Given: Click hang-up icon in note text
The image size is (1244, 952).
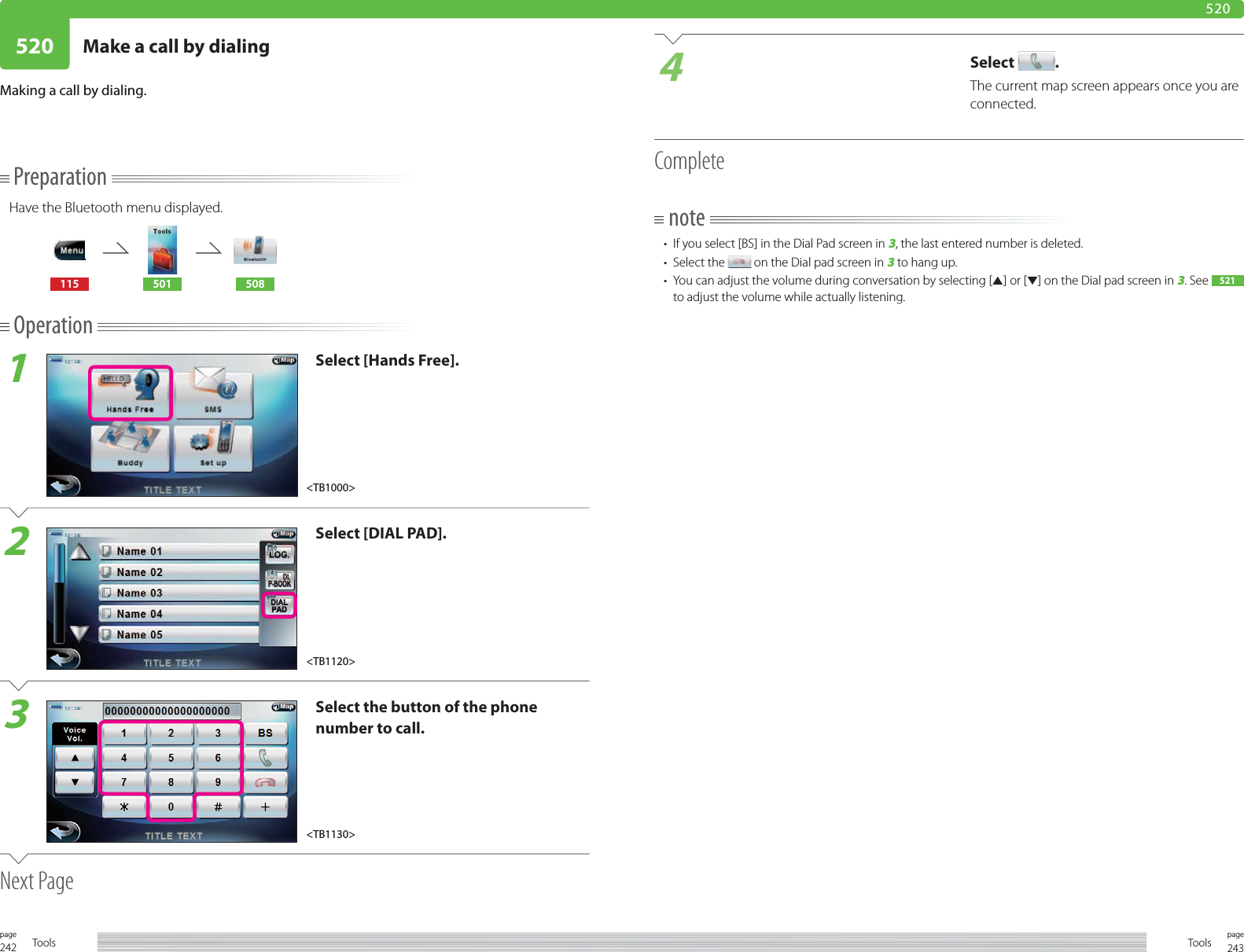Looking at the screenshot, I should click(739, 263).
